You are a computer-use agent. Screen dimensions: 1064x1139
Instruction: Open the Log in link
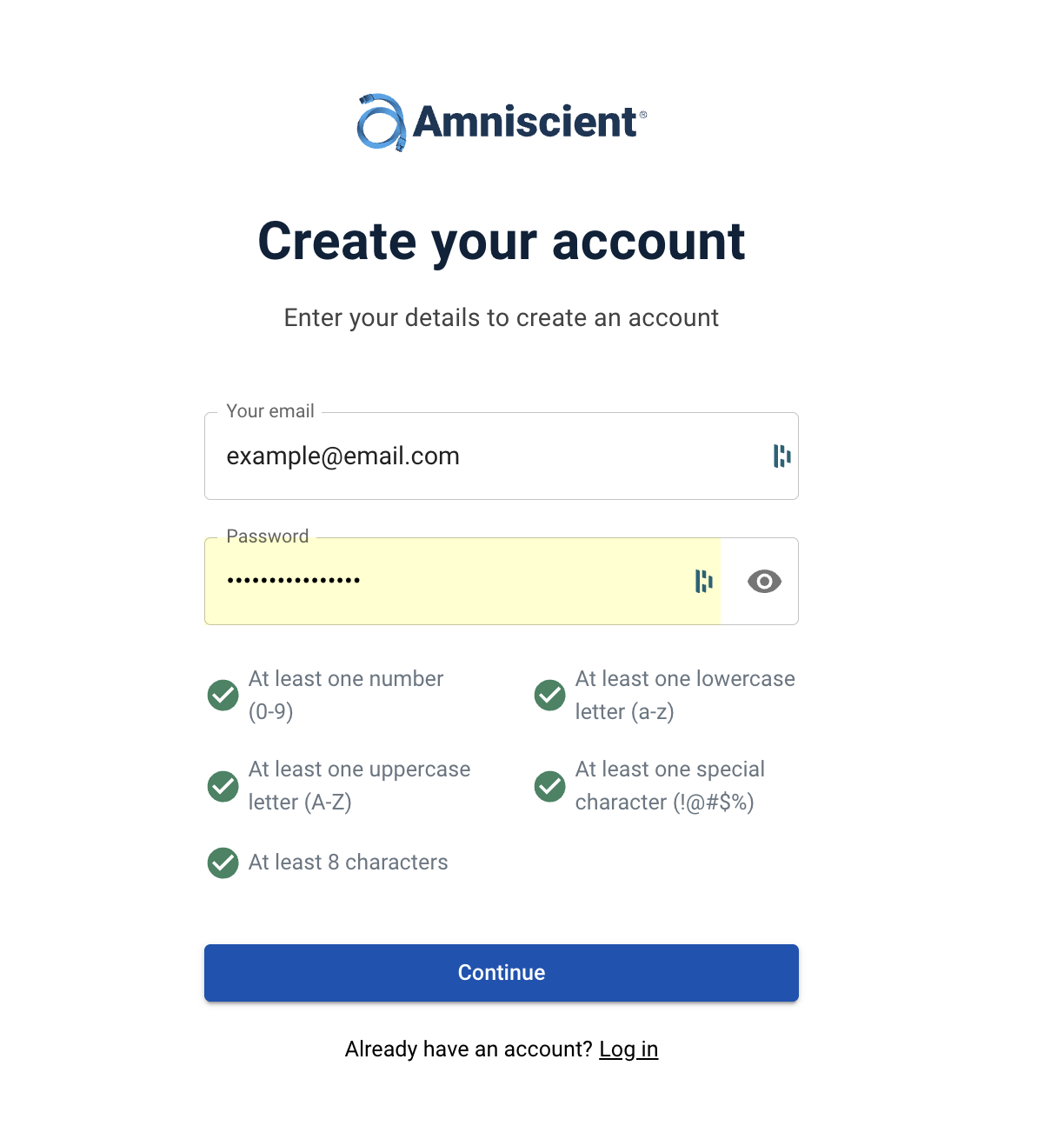click(x=628, y=1049)
